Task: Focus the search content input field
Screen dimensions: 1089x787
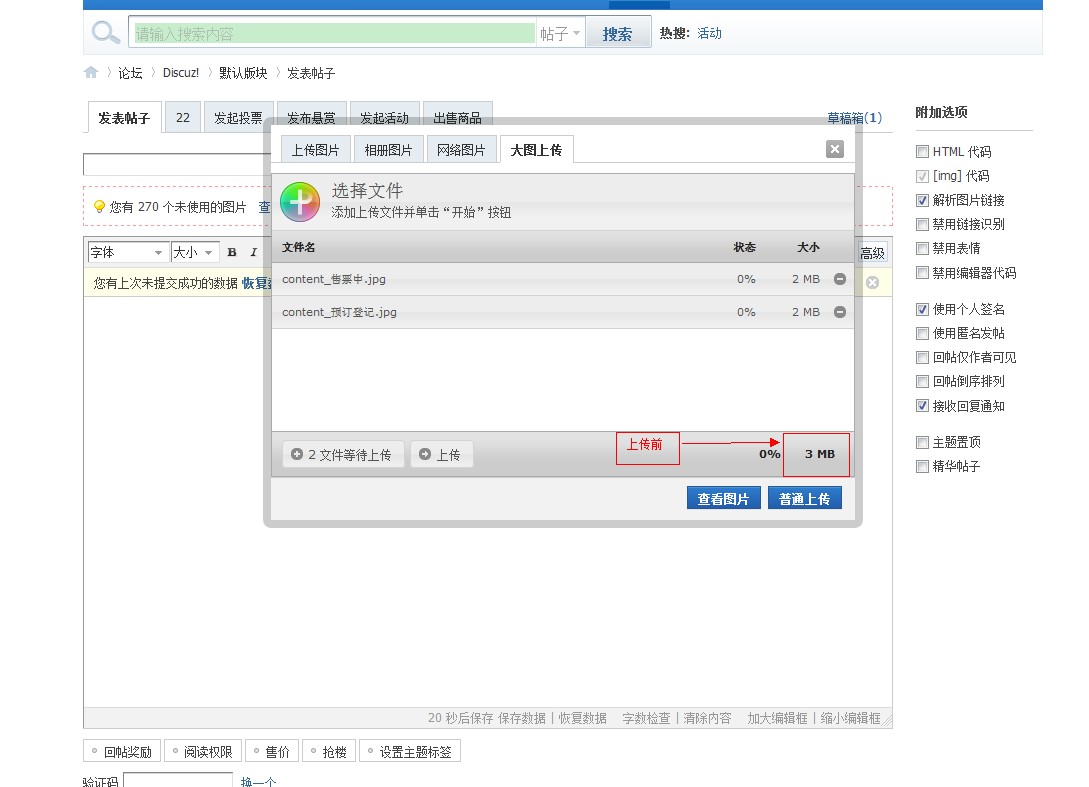Action: click(335, 33)
